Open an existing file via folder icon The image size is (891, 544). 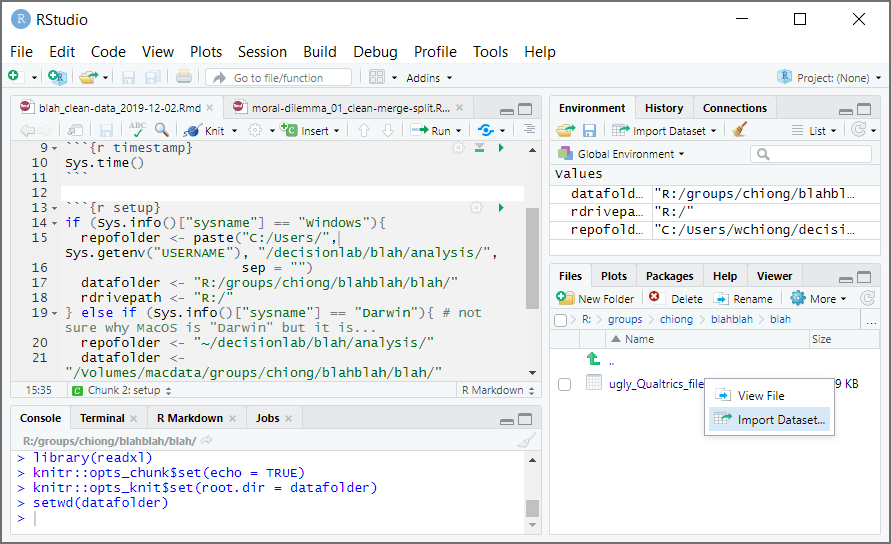click(x=88, y=77)
